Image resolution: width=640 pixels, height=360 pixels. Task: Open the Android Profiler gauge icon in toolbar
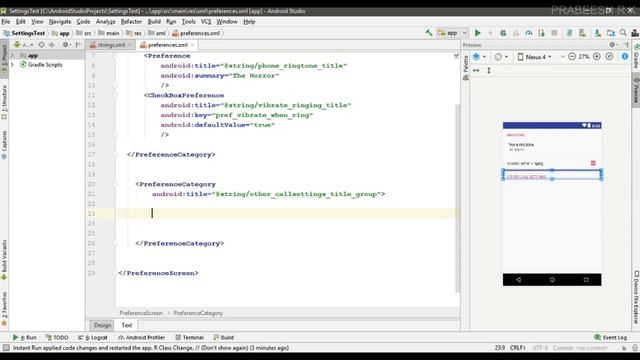pyautogui.click(x=529, y=33)
